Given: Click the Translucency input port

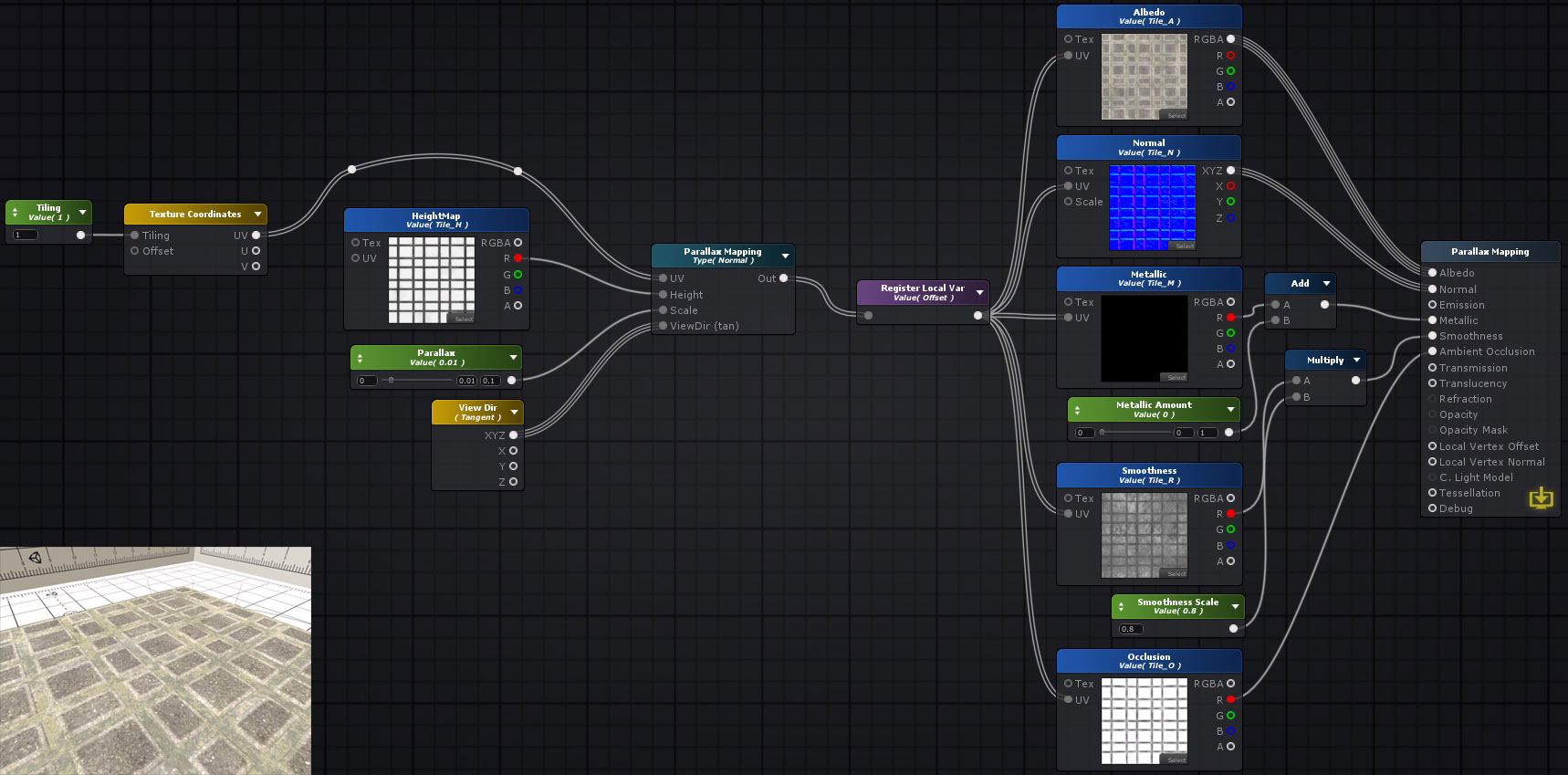Looking at the screenshot, I should click(1432, 383).
